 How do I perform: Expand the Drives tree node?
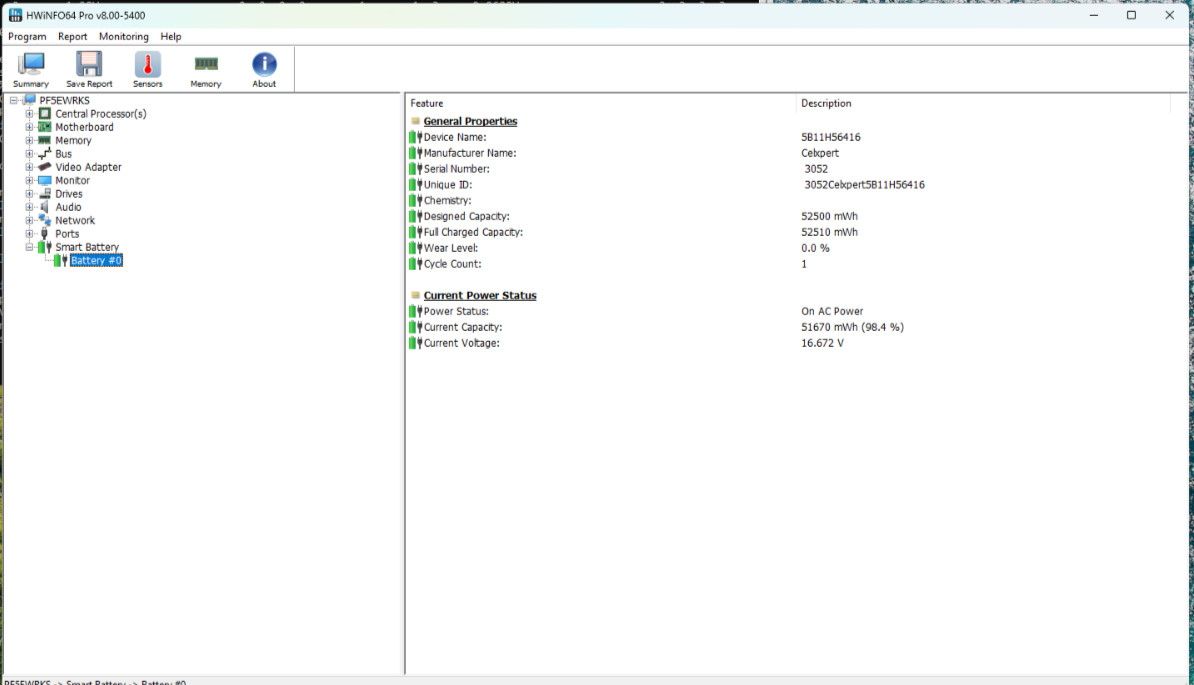29,193
